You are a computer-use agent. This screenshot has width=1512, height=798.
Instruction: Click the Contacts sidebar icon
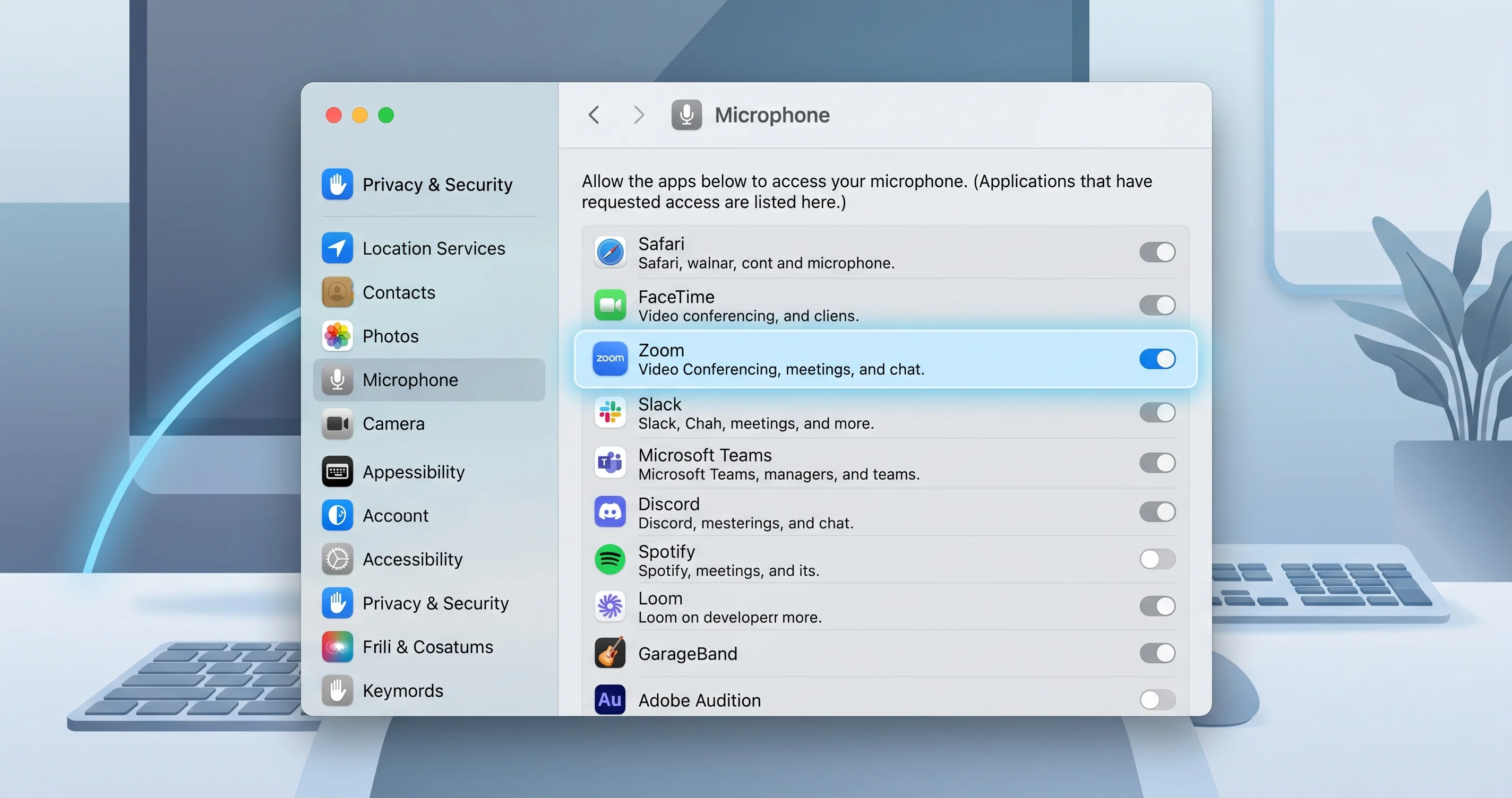click(337, 292)
